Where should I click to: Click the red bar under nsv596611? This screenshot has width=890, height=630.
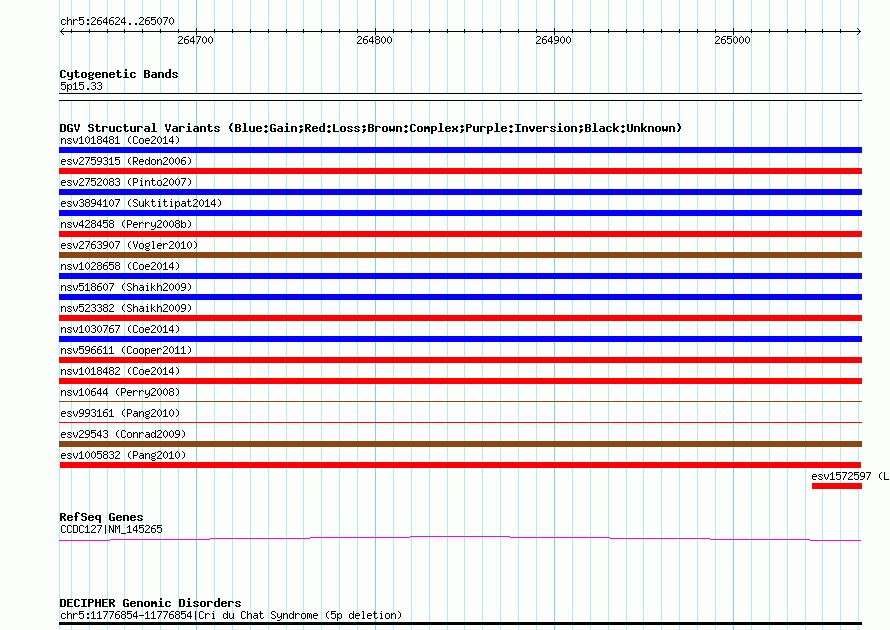pyautogui.click(x=460, y=360)
